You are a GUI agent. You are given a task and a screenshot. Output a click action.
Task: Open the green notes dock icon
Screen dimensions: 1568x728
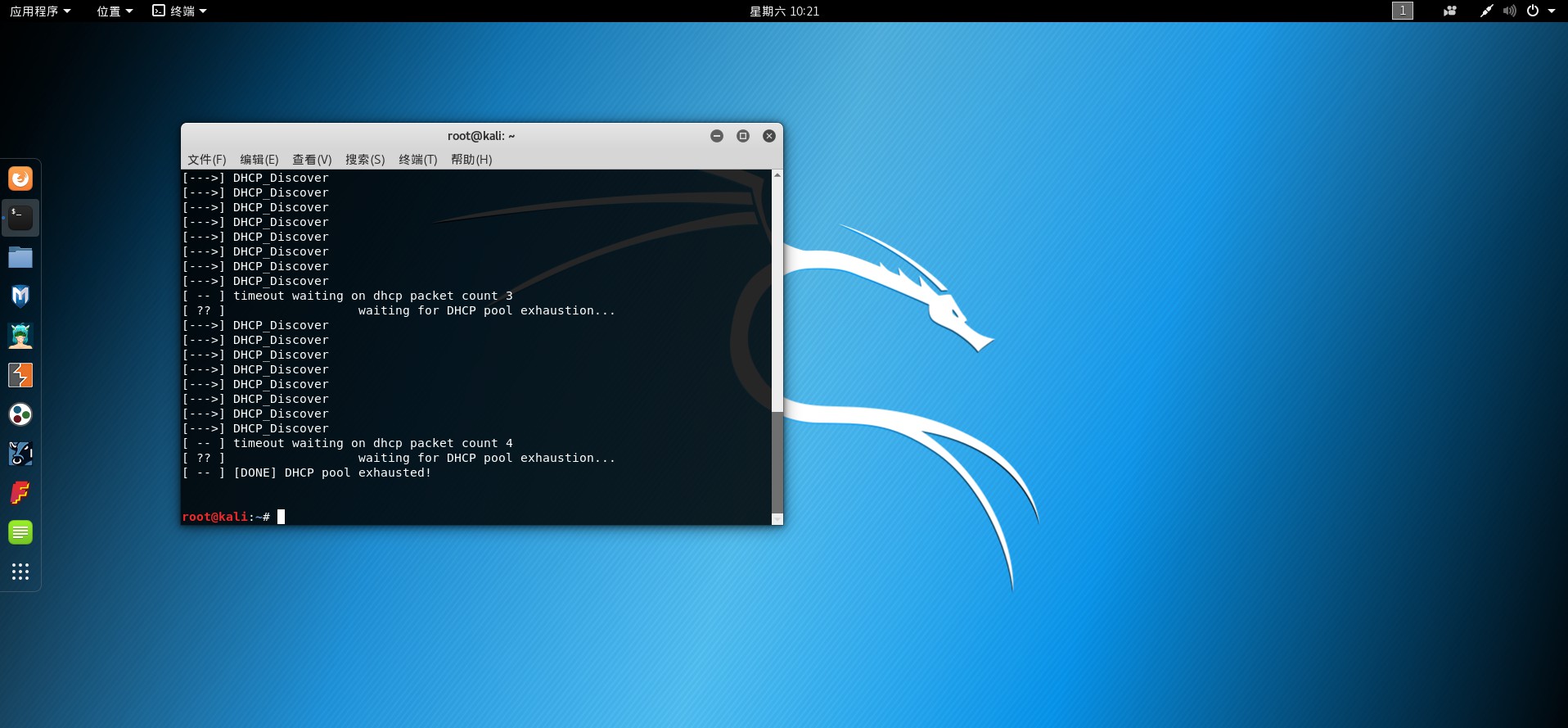click(20, 532)
